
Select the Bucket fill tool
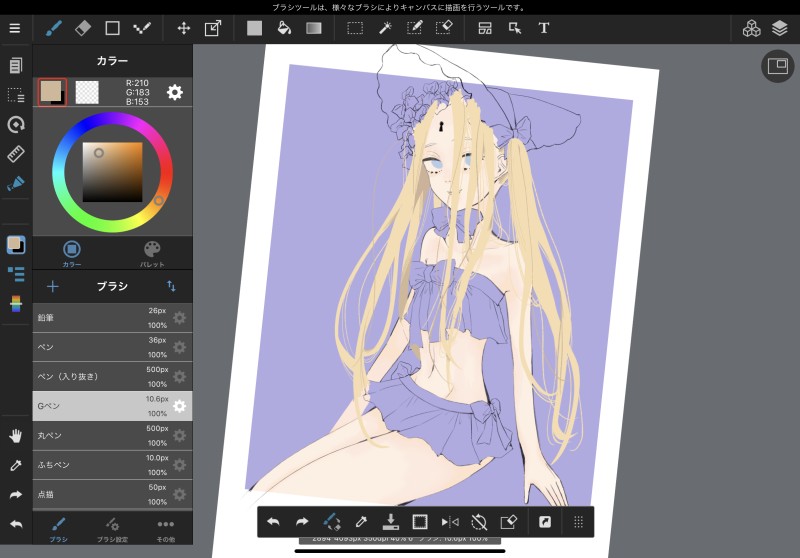(x=284, y=28)
